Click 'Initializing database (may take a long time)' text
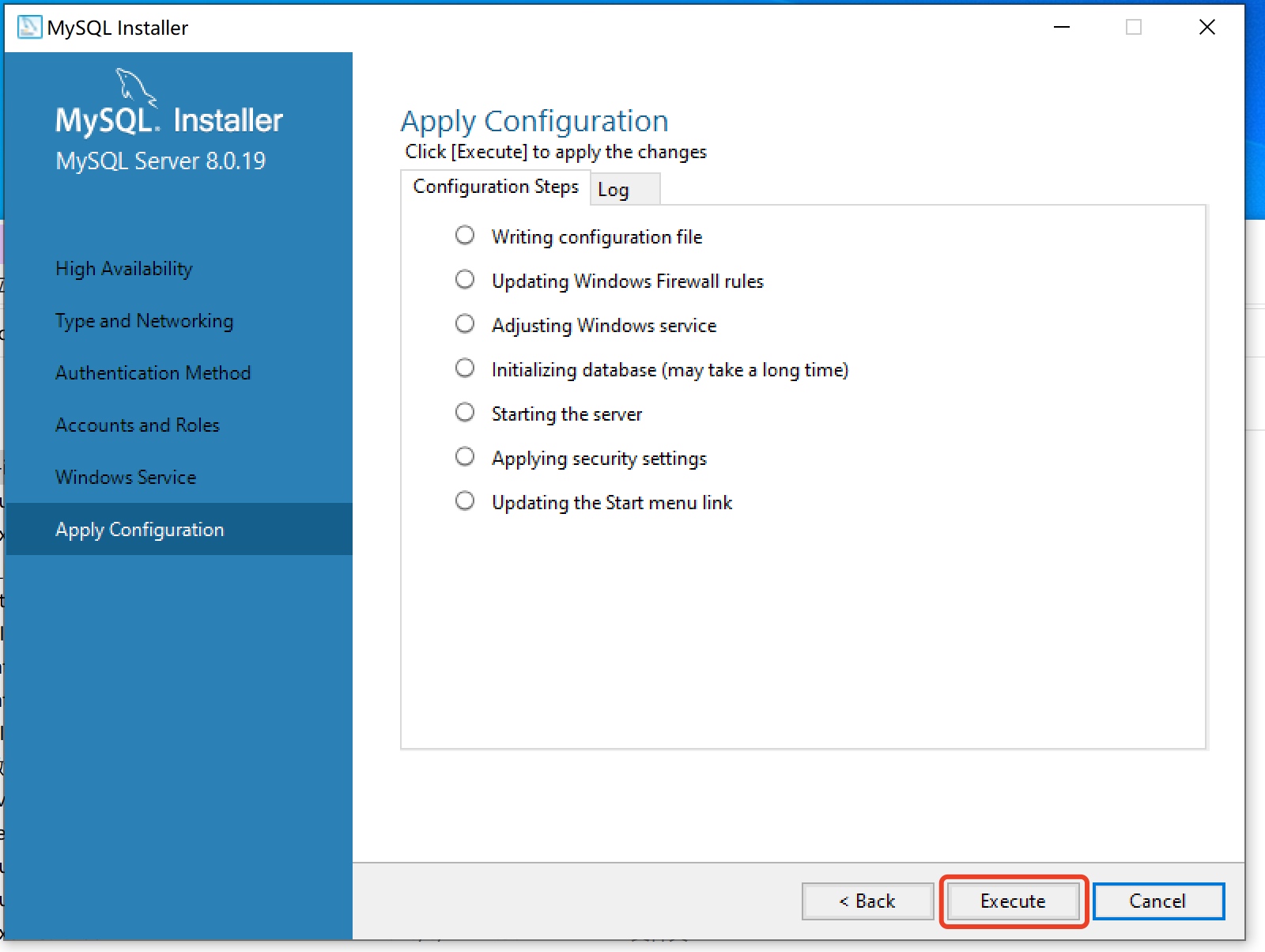The image size is (1265, 952). (x=670, y=370)
